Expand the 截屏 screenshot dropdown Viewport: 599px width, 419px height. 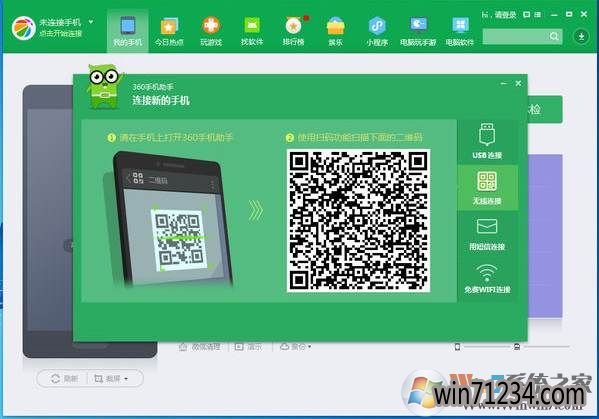126,379
